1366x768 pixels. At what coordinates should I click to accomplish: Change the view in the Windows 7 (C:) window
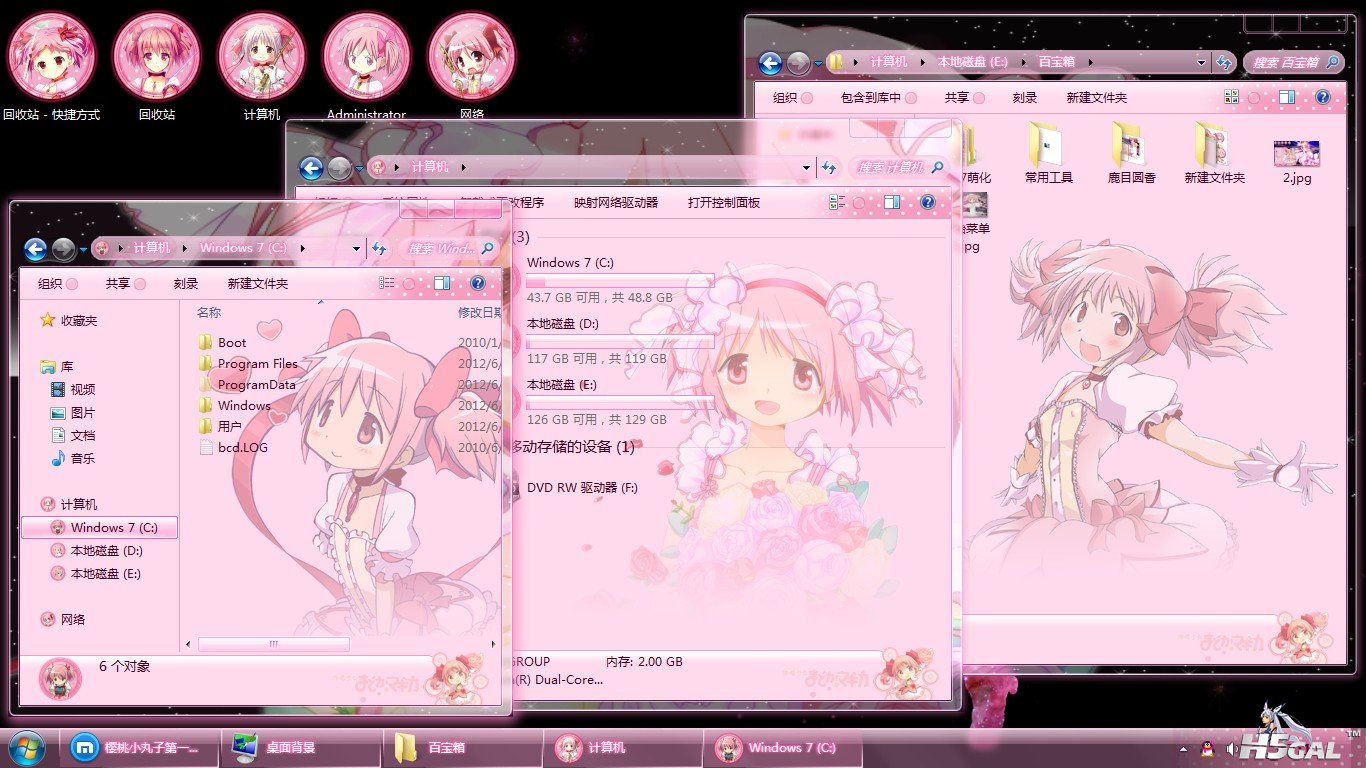click(387, 284)
